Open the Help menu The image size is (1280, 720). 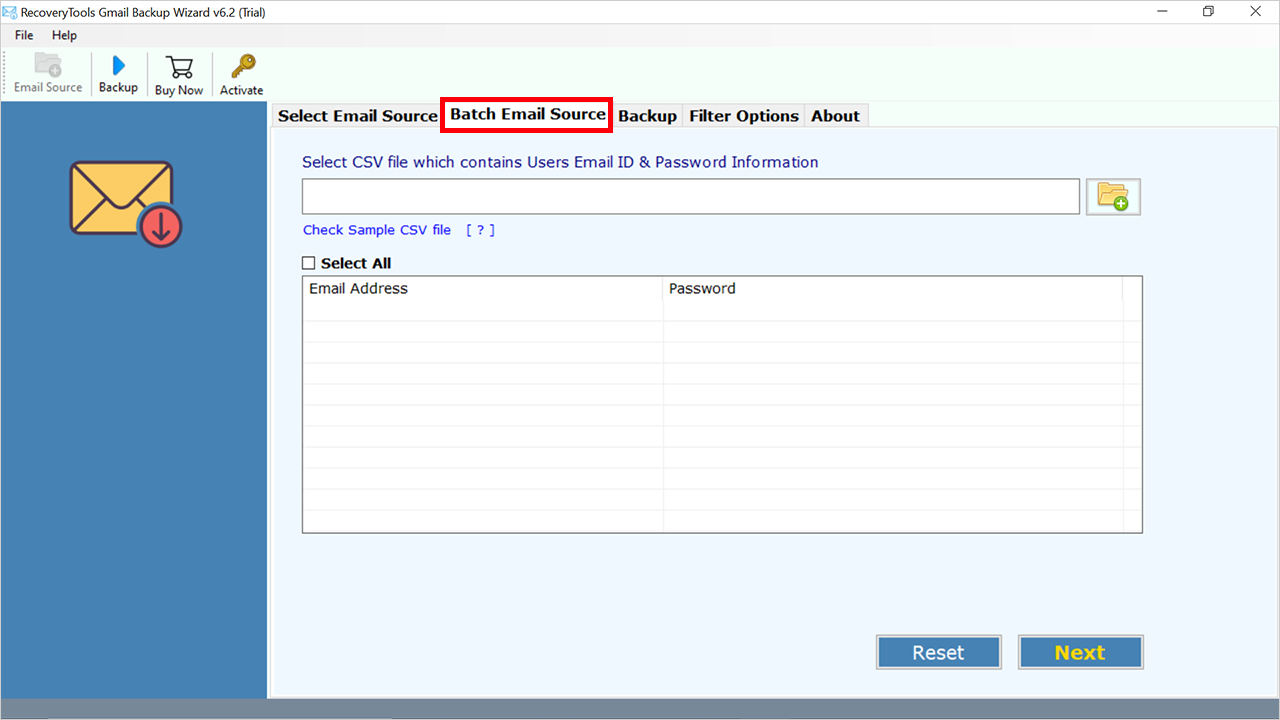(64, 35)
